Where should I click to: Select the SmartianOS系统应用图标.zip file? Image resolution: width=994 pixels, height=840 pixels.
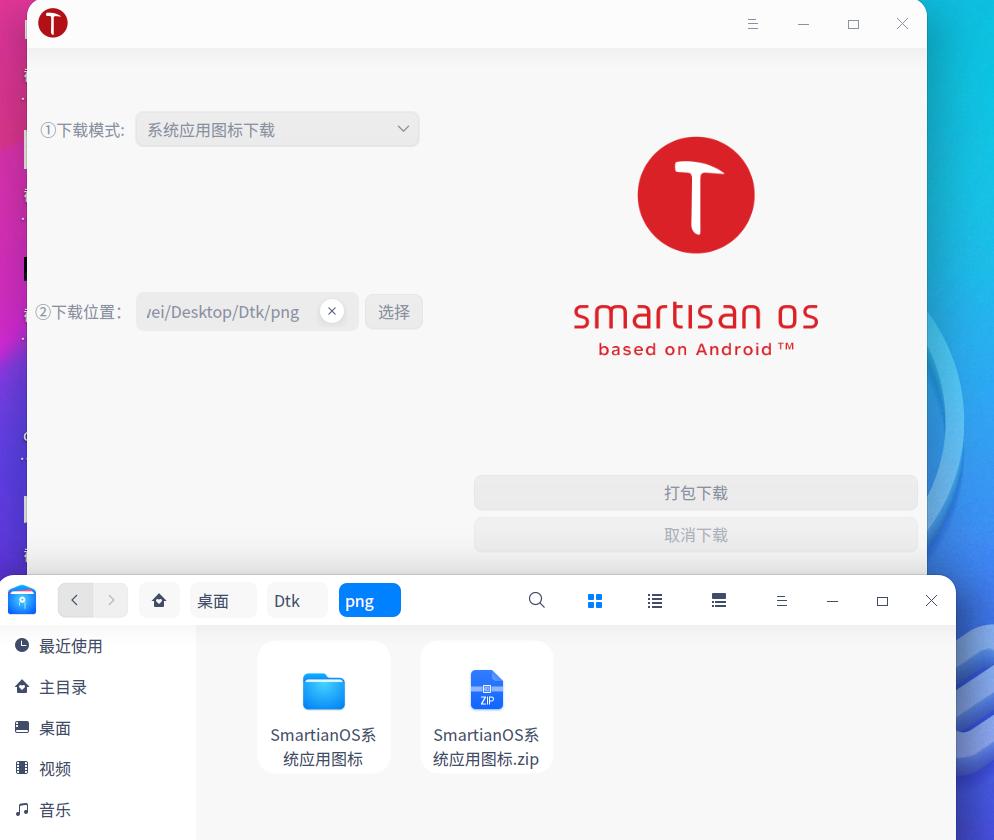point(486,707)
